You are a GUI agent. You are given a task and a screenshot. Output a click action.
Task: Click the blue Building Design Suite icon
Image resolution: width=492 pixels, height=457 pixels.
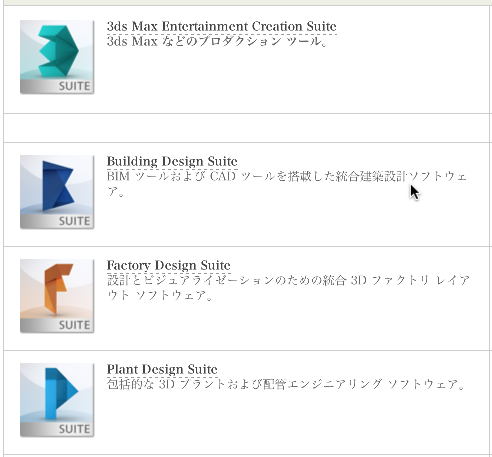(57, 192)
